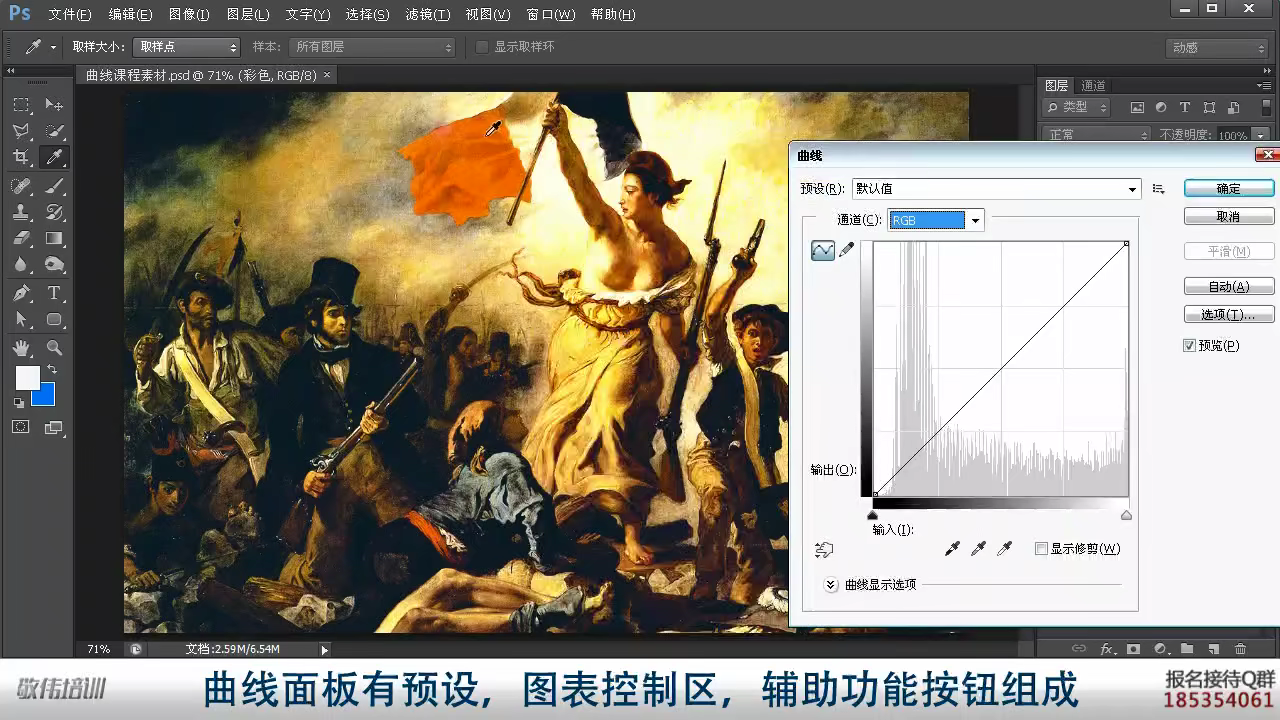Screen dimensions: 1280x720
Task: Toggle the 显示取样环 checkbox
Action: [482, 47]
